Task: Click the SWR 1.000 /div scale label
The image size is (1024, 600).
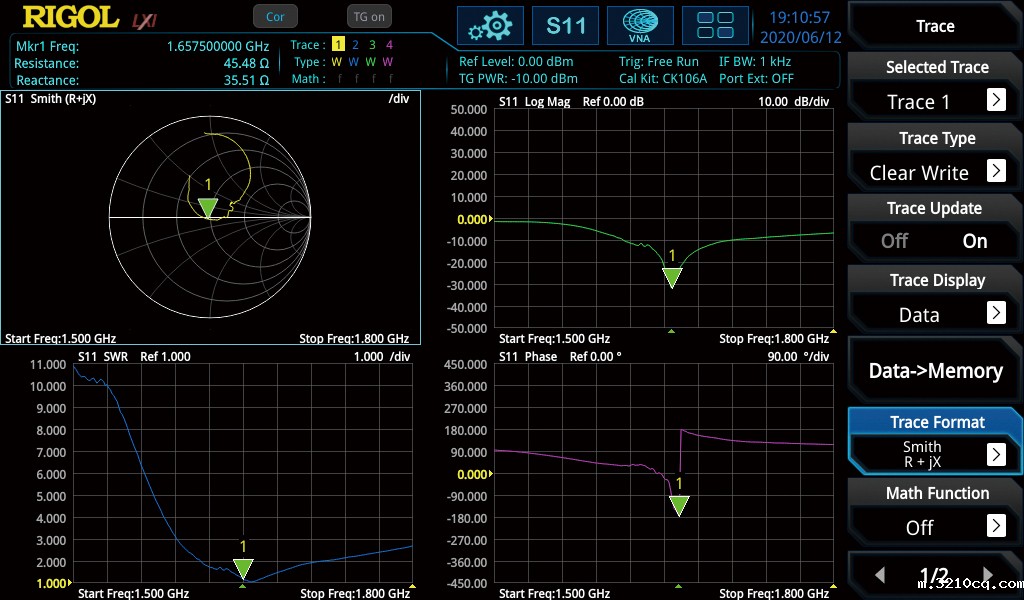Action: [x=382, y=356]
